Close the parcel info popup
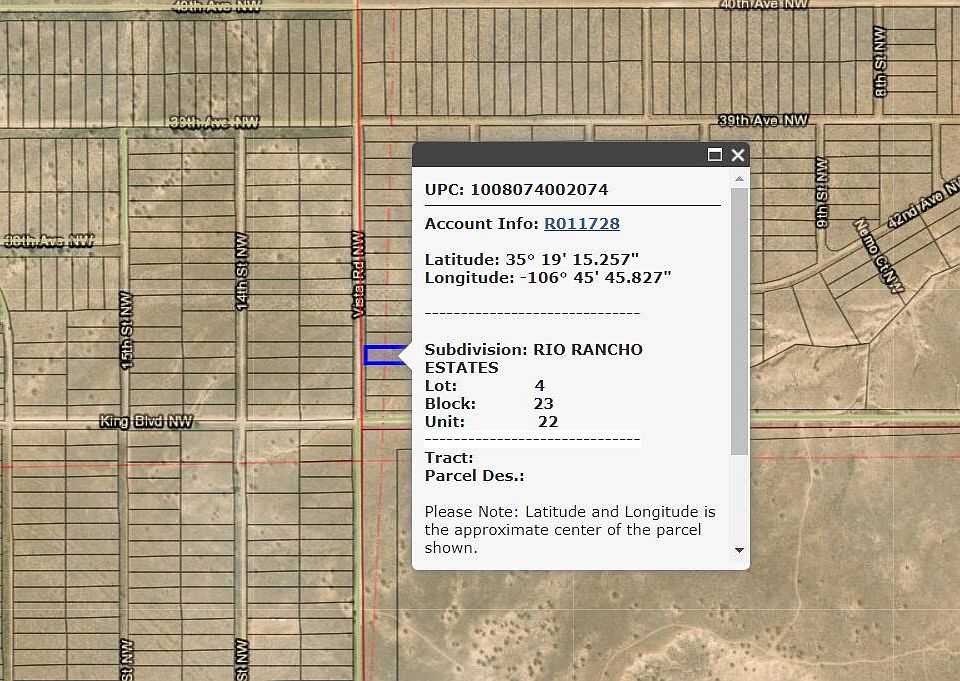 738,155
